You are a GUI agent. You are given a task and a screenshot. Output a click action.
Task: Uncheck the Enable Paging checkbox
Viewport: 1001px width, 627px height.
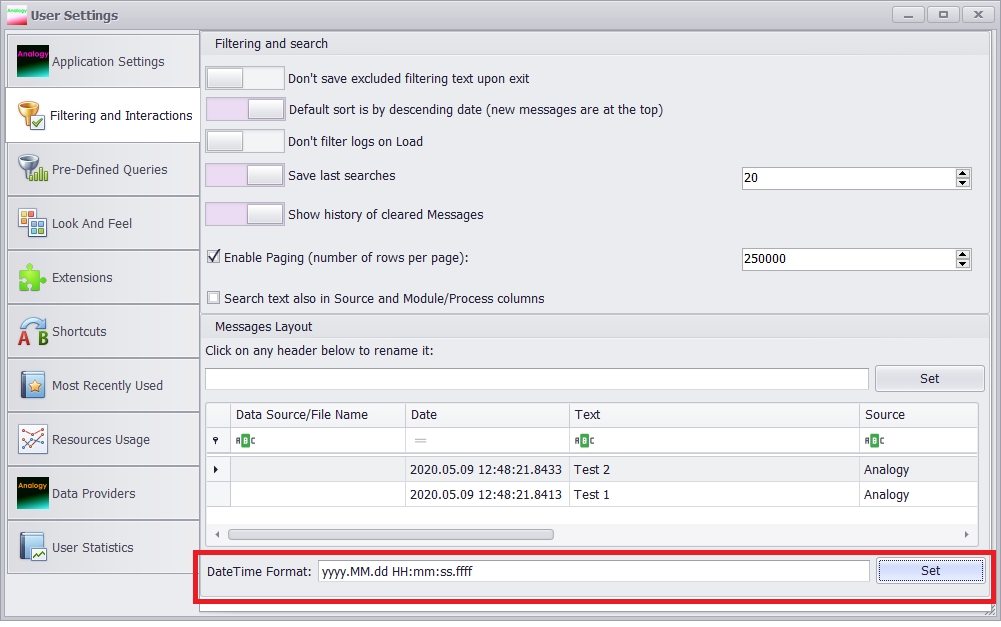click(214, 256)
